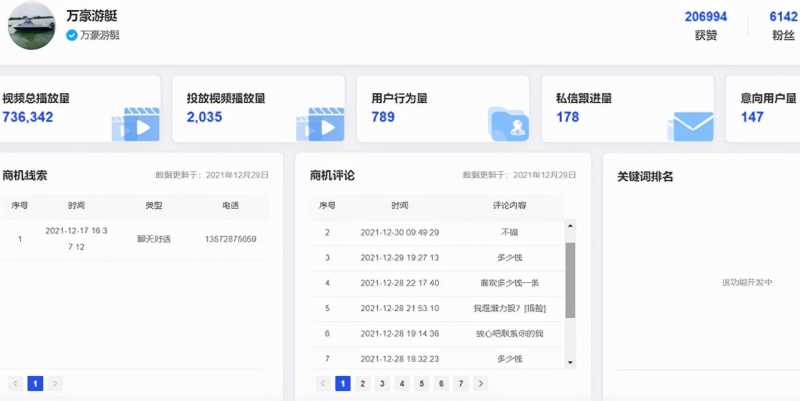Click comment 多少钱 in row 7

(x=509, y=359)
